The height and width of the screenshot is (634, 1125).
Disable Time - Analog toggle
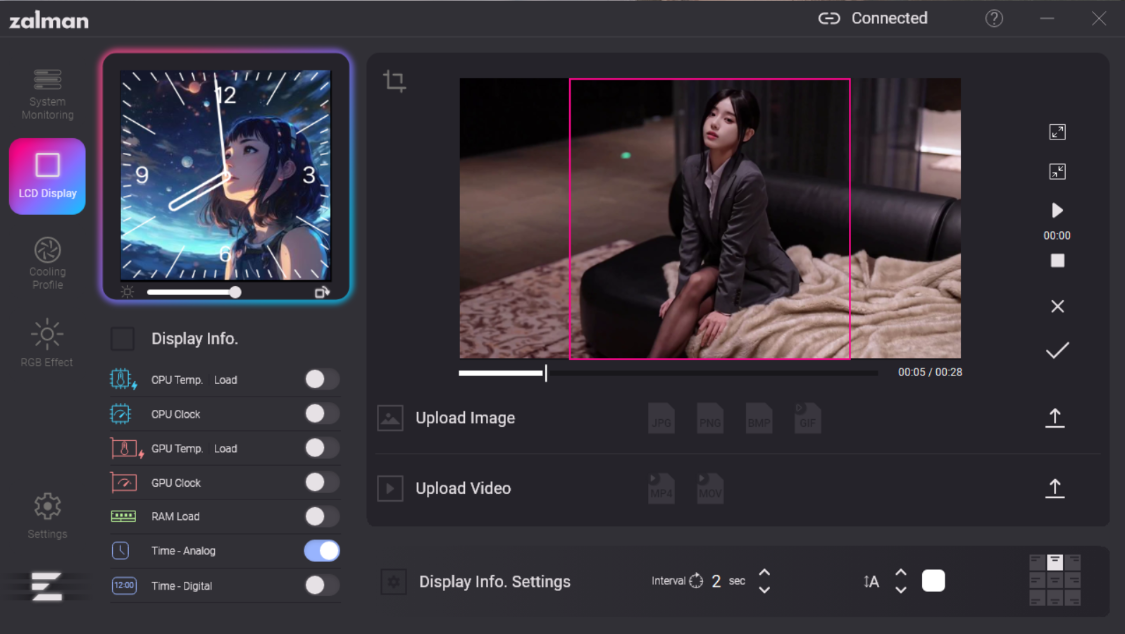[321, 551]
